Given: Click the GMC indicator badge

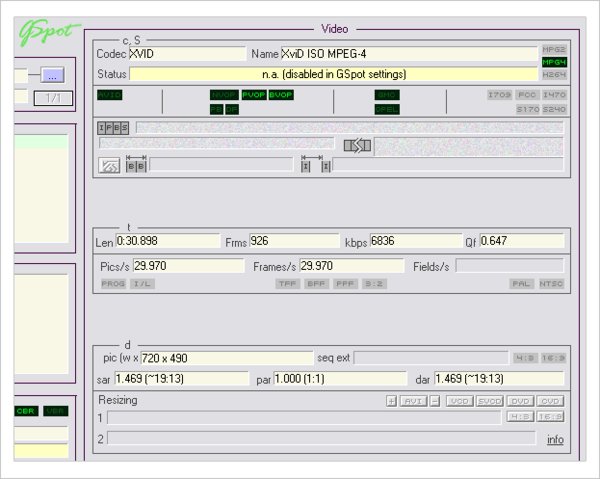Looking at the screenshot, I should (x=387, y=95).
